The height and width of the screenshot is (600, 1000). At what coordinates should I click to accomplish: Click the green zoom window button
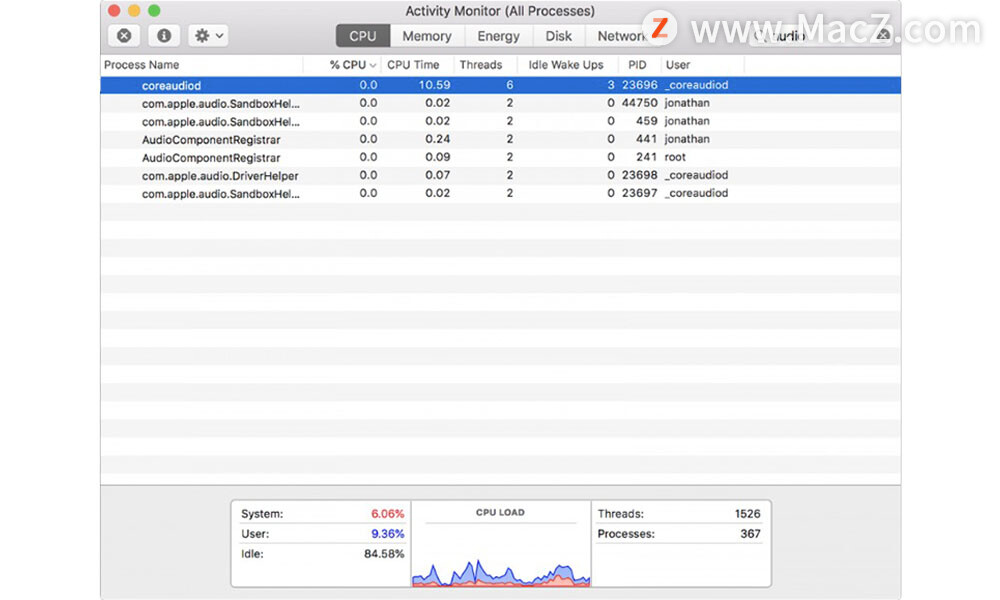[154, 11]
